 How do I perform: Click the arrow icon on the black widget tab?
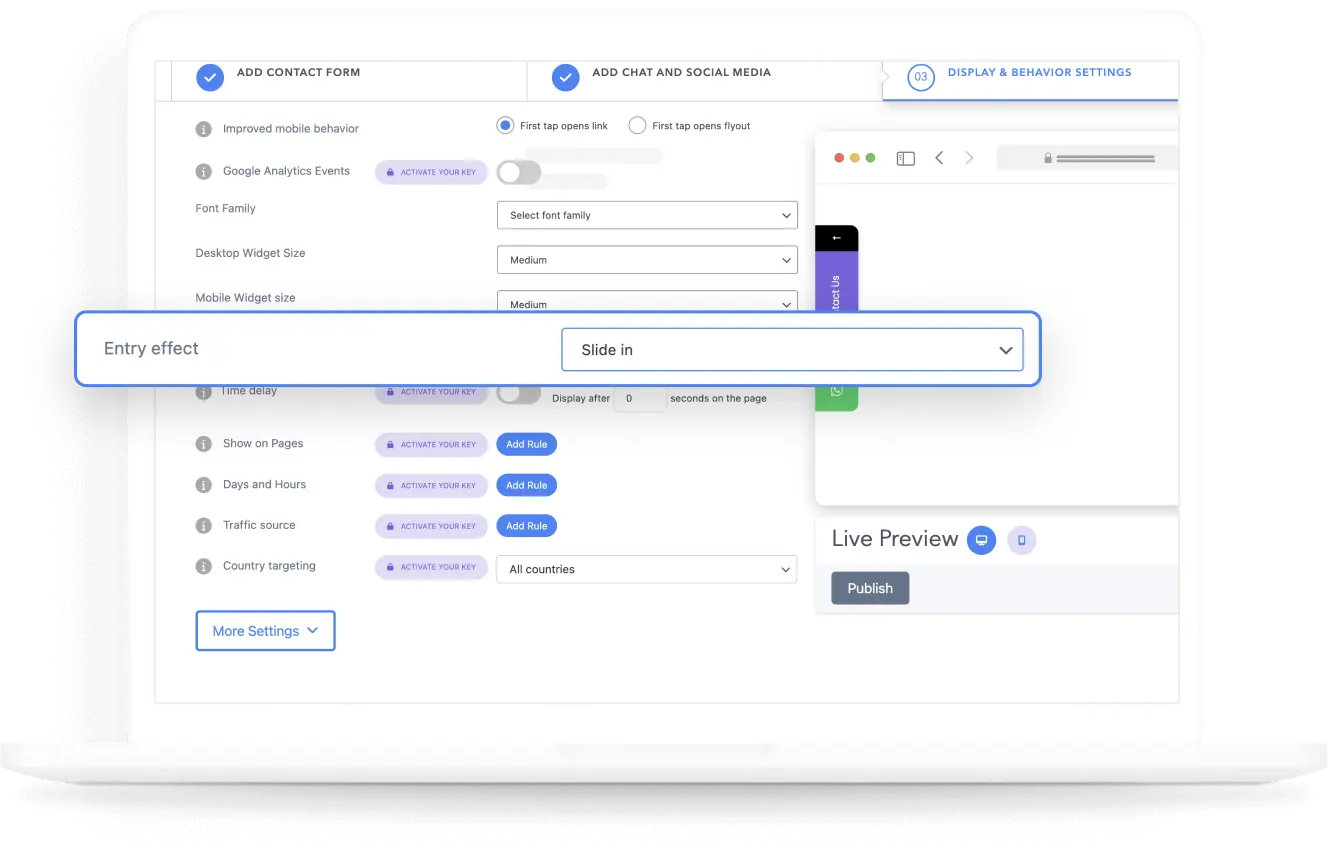[837, 238]
